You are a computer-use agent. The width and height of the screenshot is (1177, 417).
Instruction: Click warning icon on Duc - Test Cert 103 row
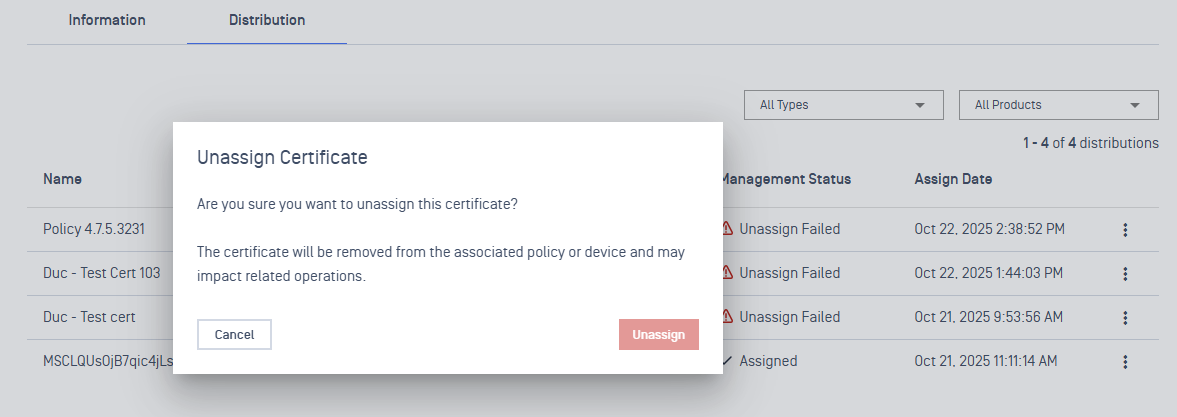(728, 273)
